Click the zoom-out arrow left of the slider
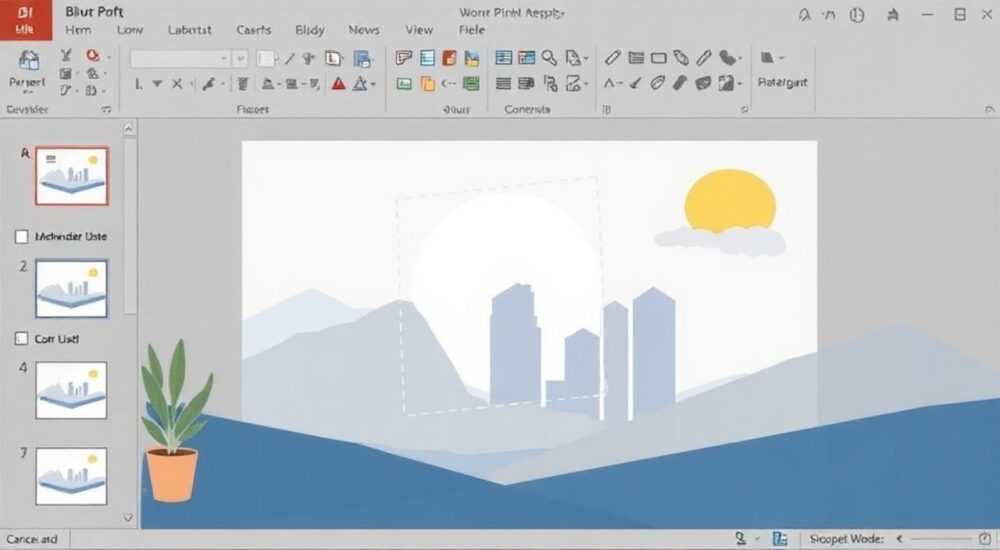Image resolution: width=1000 pixels, height=550 pixels. tap(900, 539)
